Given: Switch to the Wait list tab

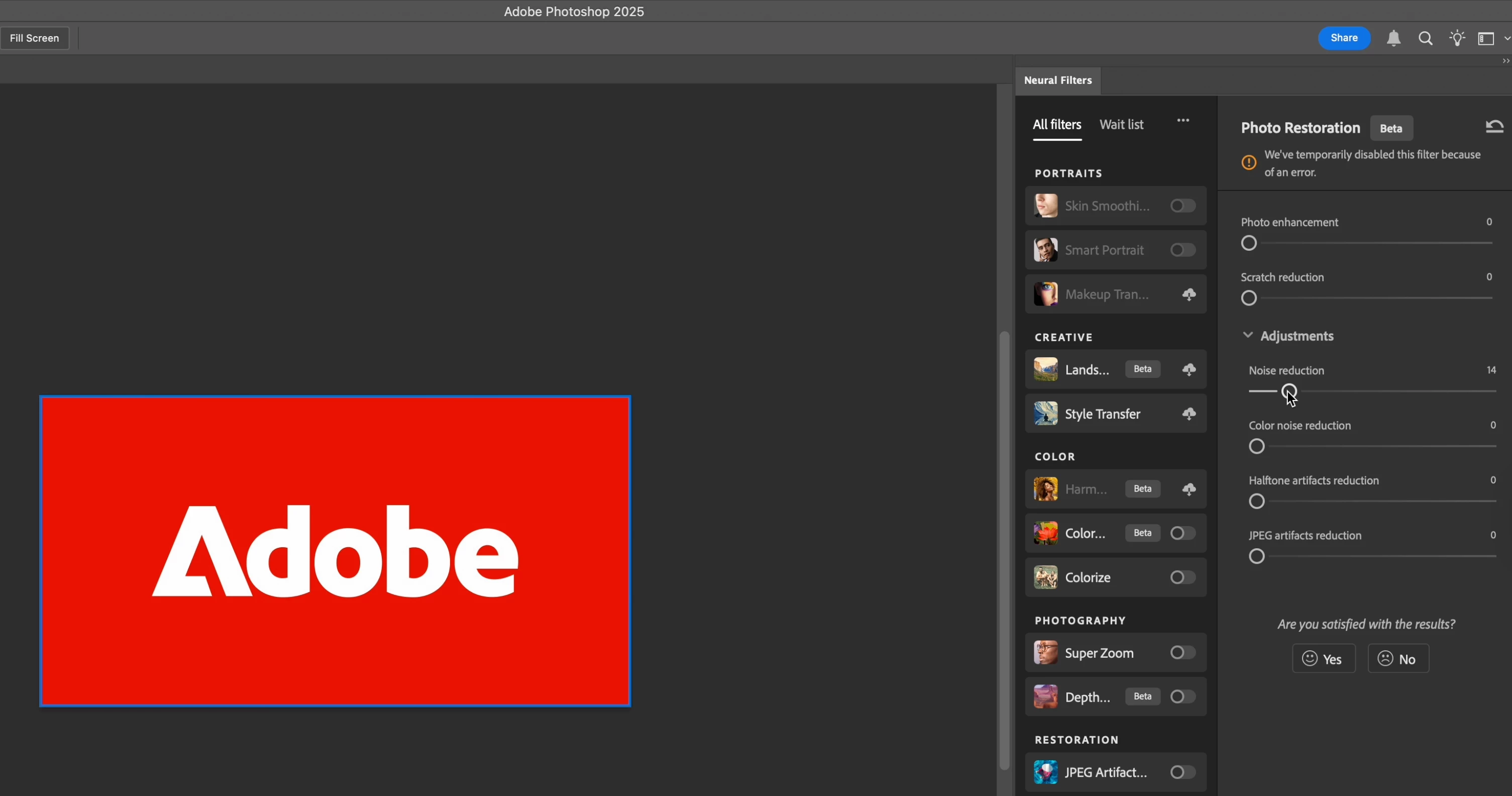Looking at the screenshot, I should [1121, 125].
